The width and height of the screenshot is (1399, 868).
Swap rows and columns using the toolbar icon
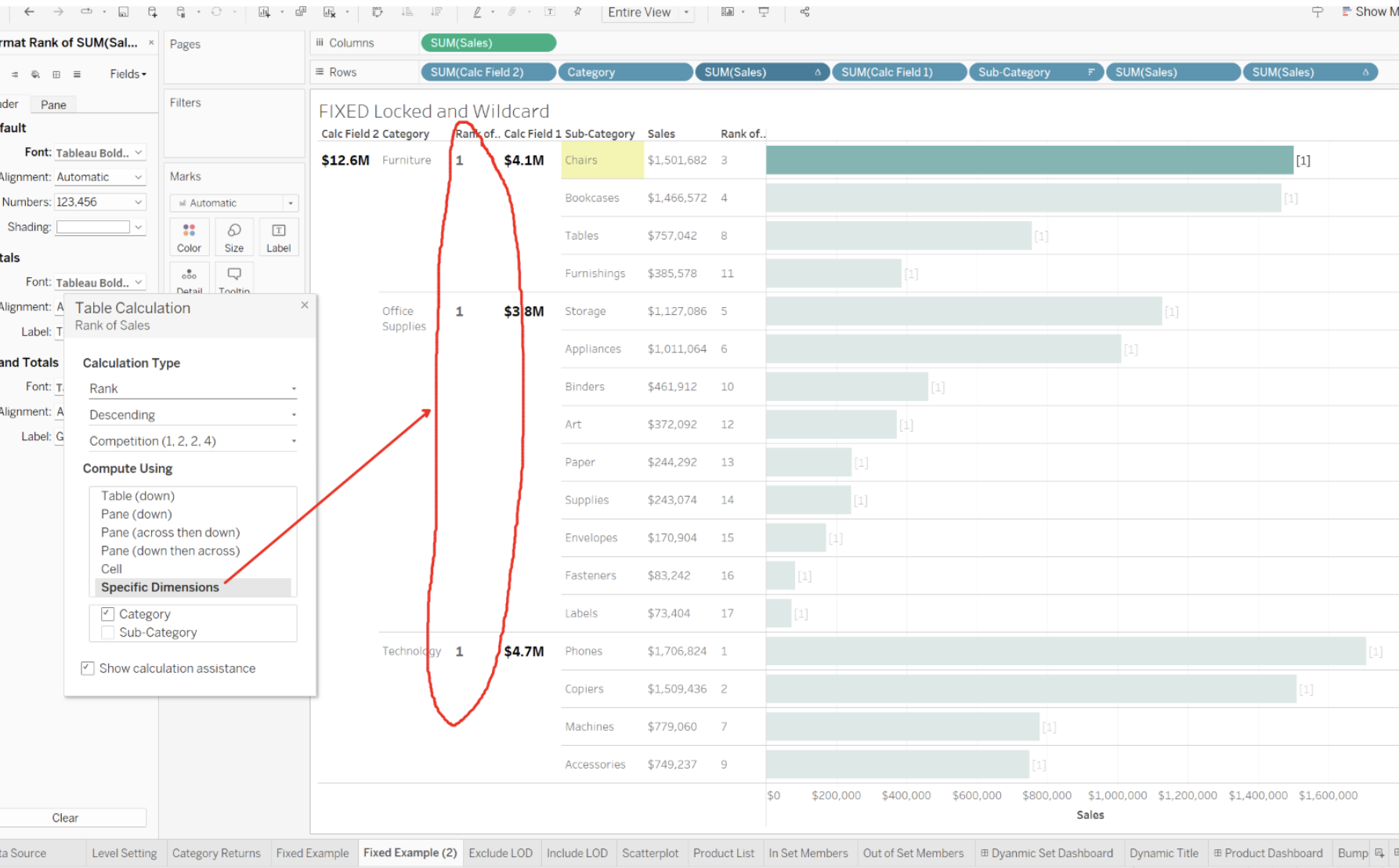click(x=378, y=12)
